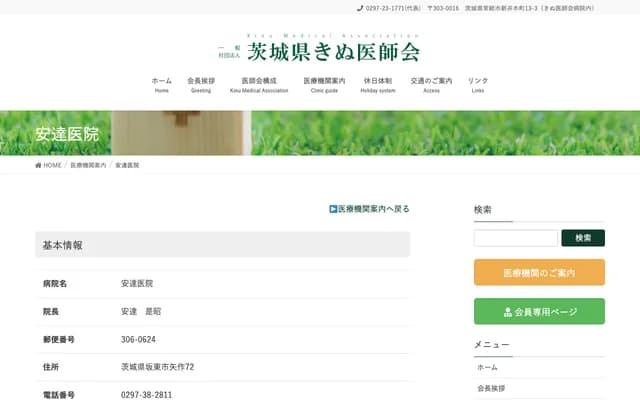Focus the sidebar search input field
Image resolution: width=640 pixels, height=400 pixels.
click(516, 238)
